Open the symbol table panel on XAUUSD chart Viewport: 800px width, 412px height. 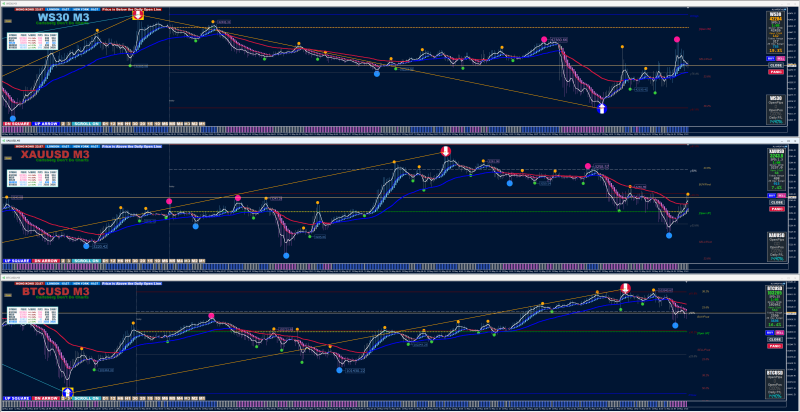tap(32, 179)
